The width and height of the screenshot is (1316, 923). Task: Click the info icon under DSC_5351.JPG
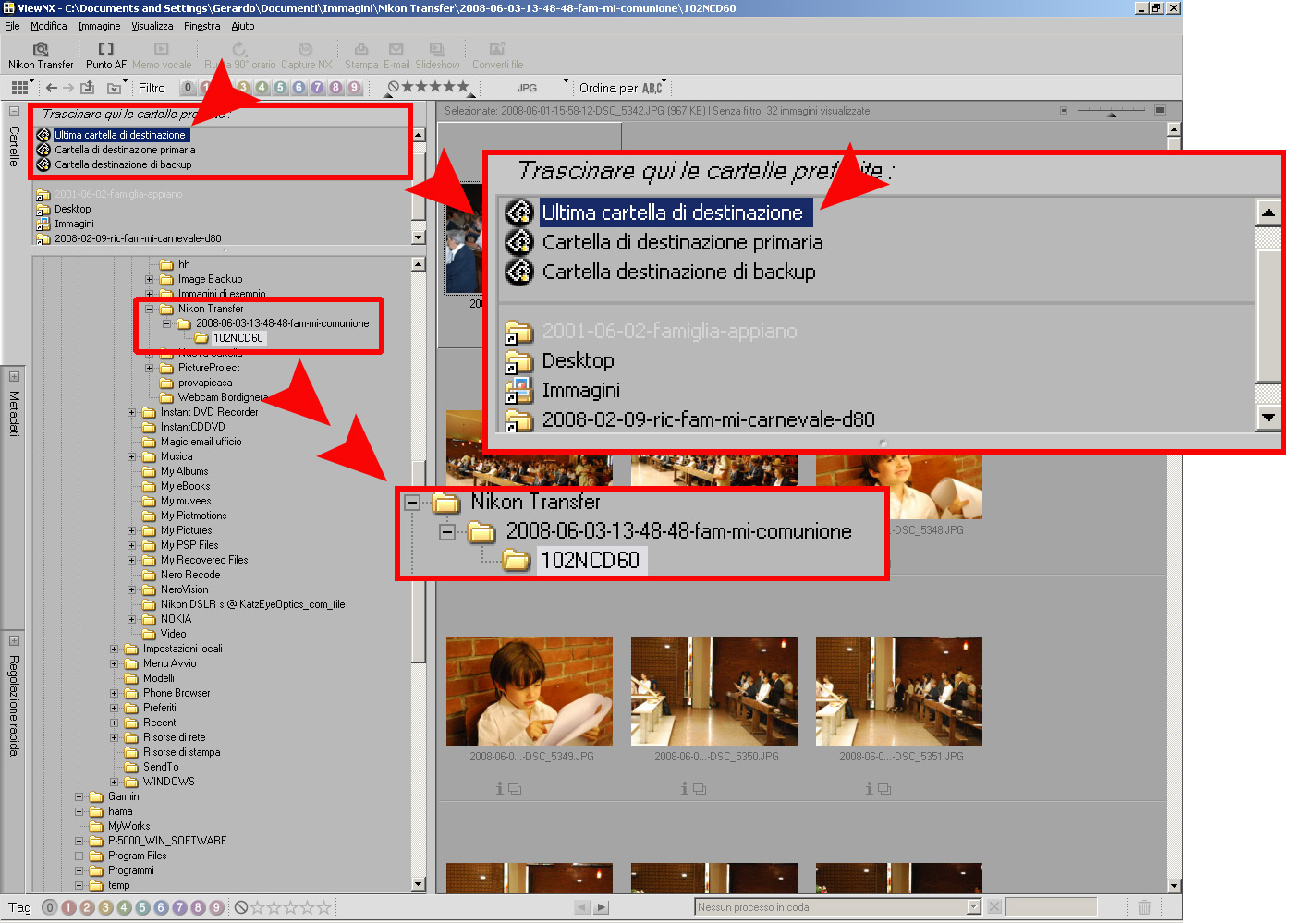coord(870,788)
